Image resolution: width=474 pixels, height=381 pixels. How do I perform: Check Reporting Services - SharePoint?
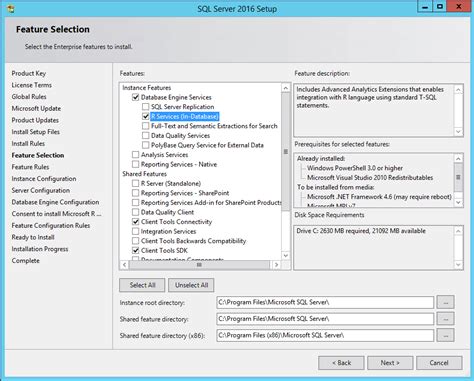tap(135, 193)
